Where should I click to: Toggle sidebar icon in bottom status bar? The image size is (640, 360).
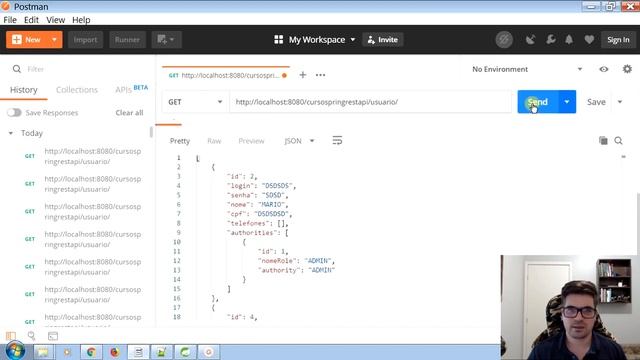pyautogui.click(x=11, y=336)
